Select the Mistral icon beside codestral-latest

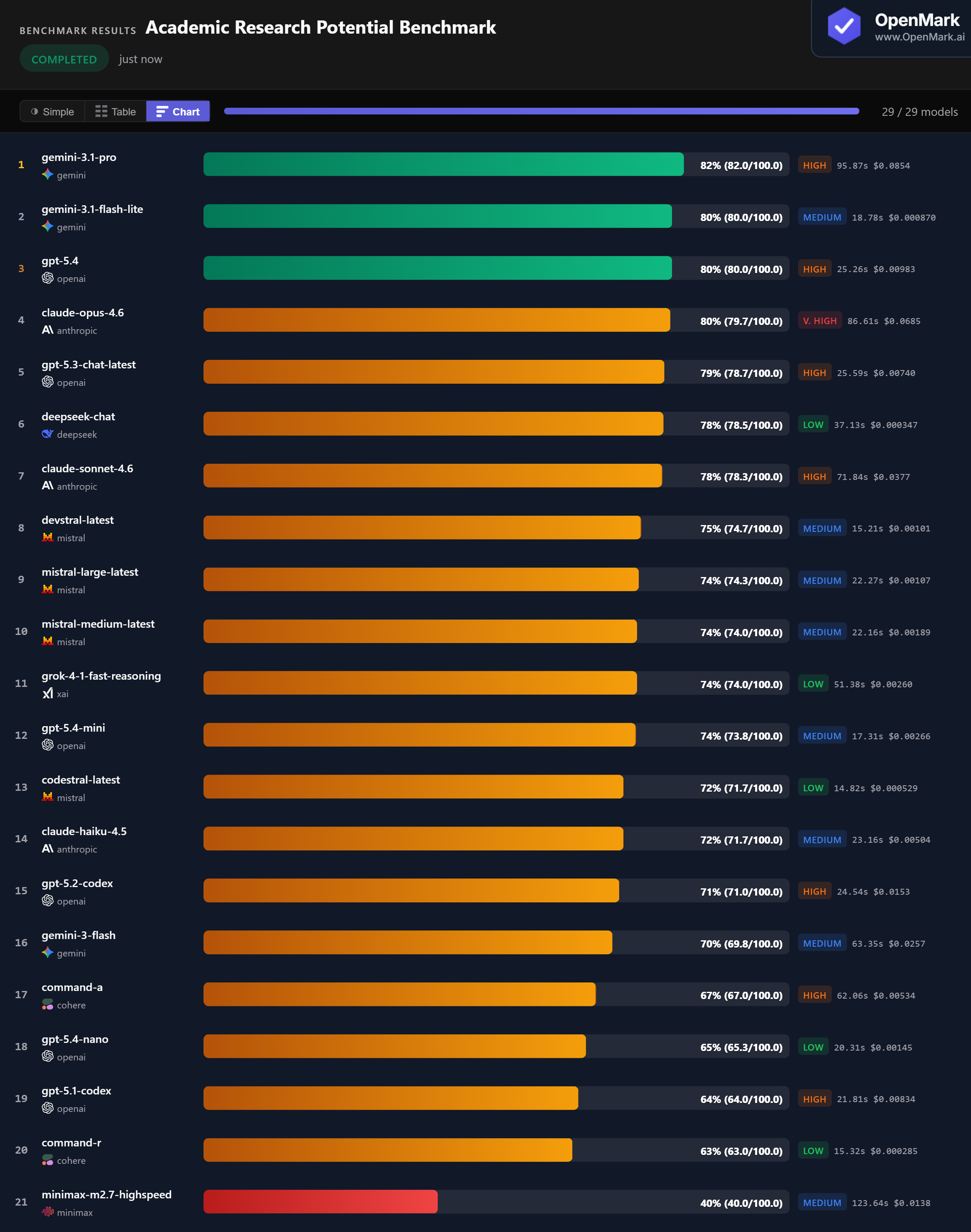[48, 797]
